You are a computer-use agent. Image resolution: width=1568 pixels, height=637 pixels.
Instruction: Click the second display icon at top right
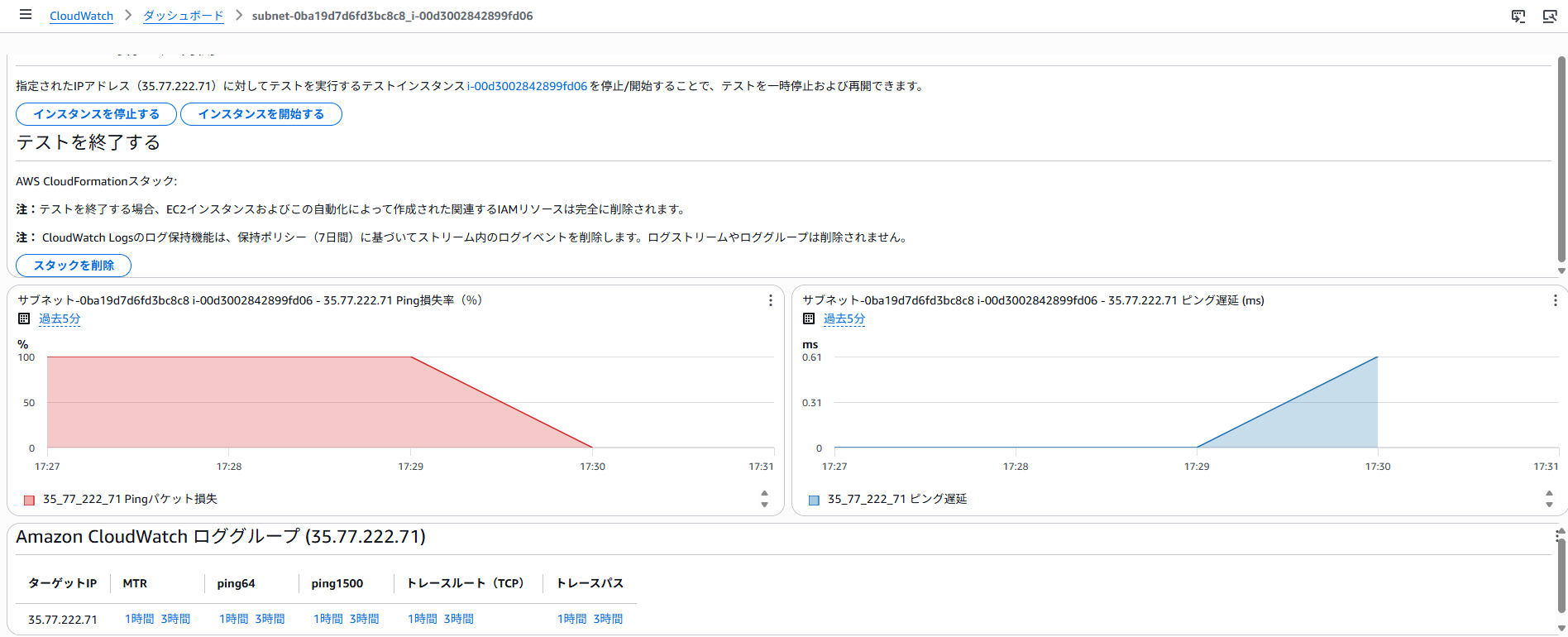click(x=1550, y=17)
